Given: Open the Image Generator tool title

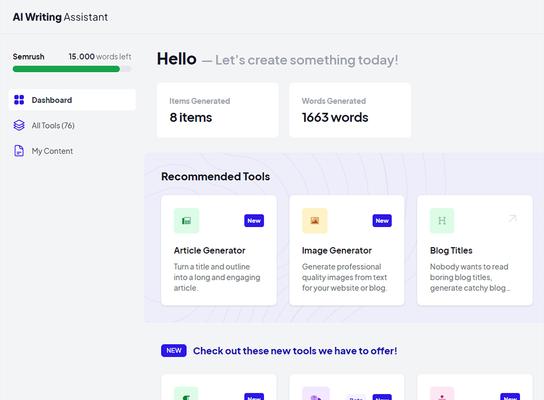Looking at the screenshot, I should pos(337,250).
